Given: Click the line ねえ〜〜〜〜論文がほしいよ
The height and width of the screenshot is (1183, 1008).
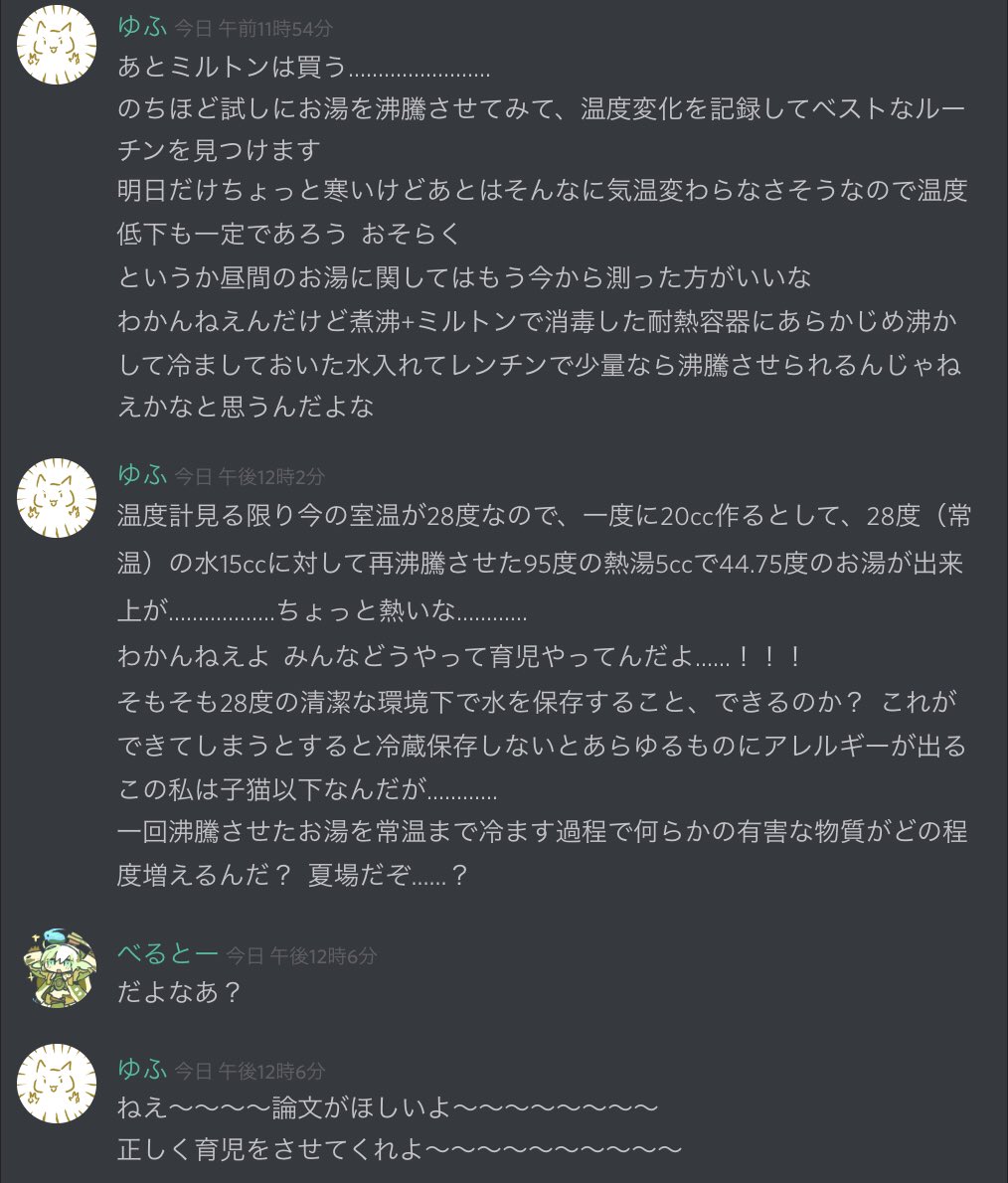Looking at the screenshot, I should (x=388, y=1107).
